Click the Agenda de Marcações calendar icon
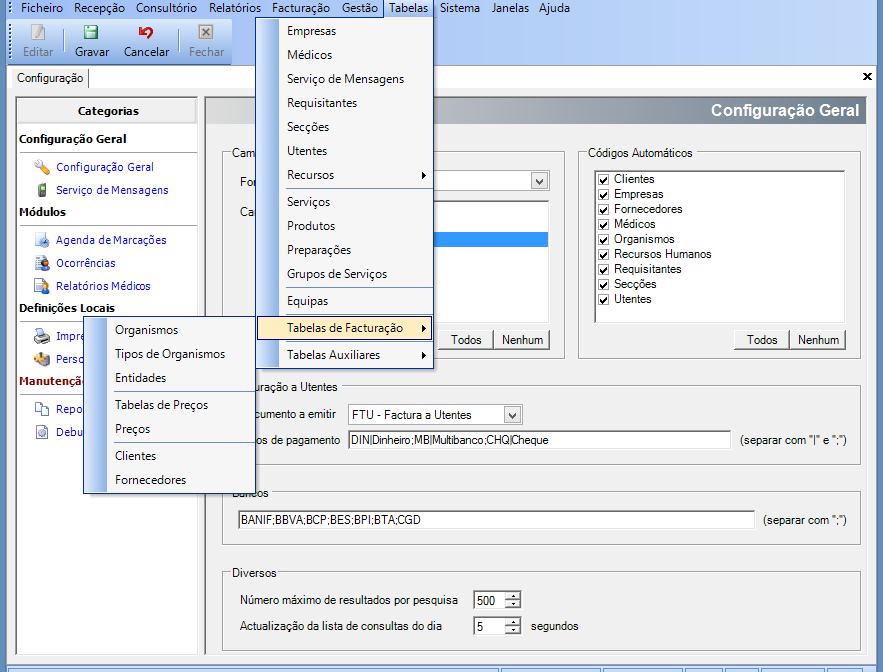 pyautogui.click(x=42, y=240)
